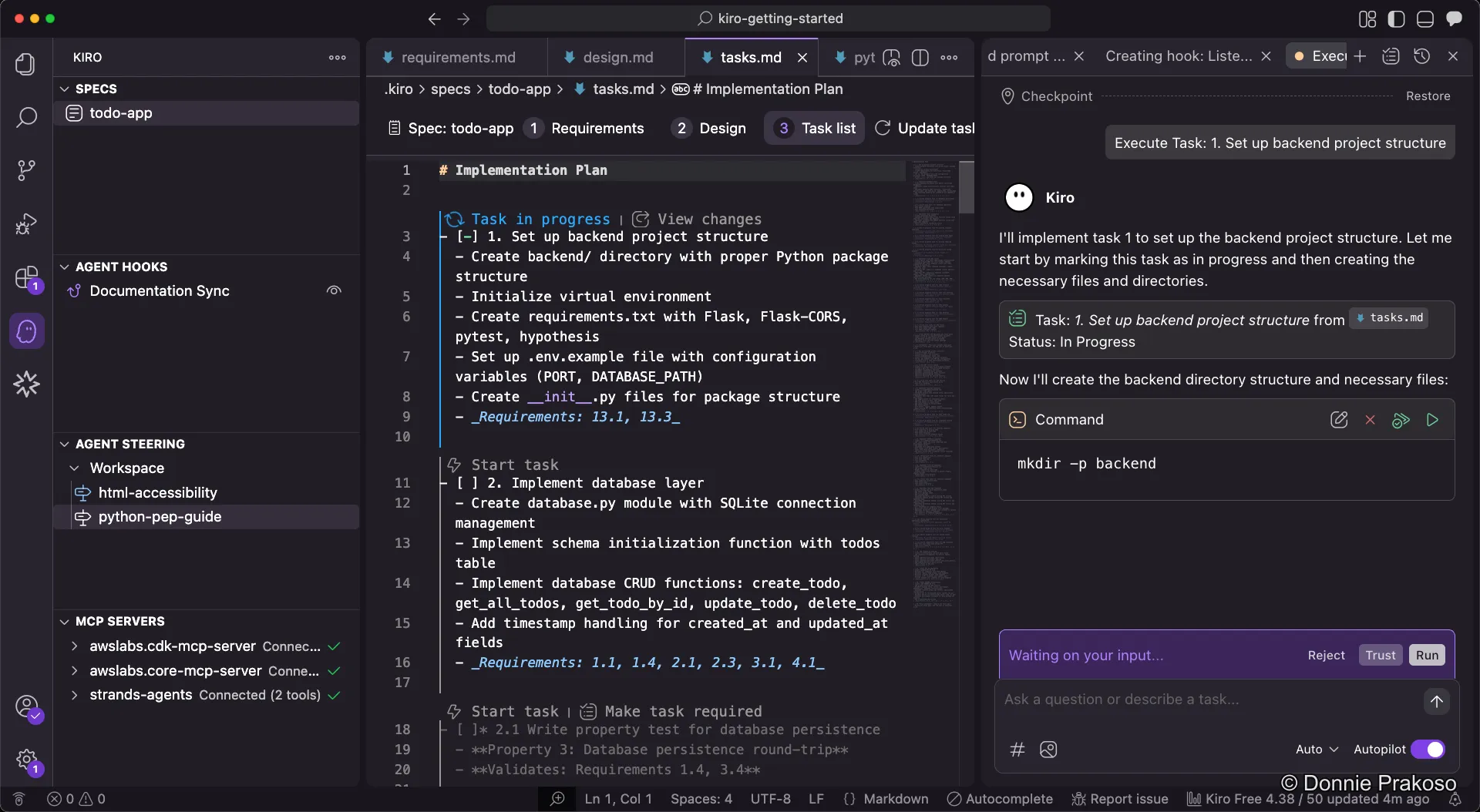Expand the awslabs.cdk-mcp-server entry

pyautogui.click(x=74, y=646)
